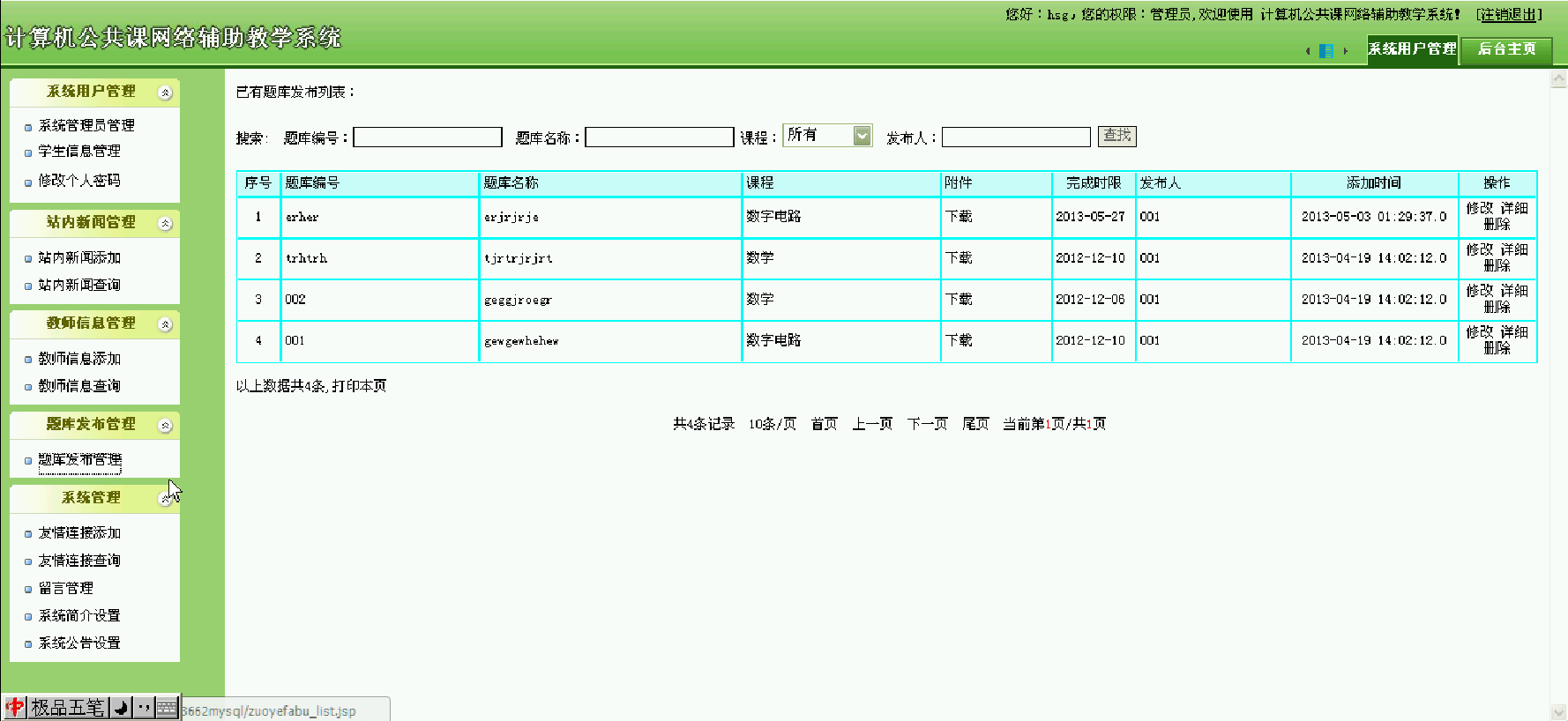
Task: Open 教师信息查询 in sidebar
Action: tap(79, 386)
